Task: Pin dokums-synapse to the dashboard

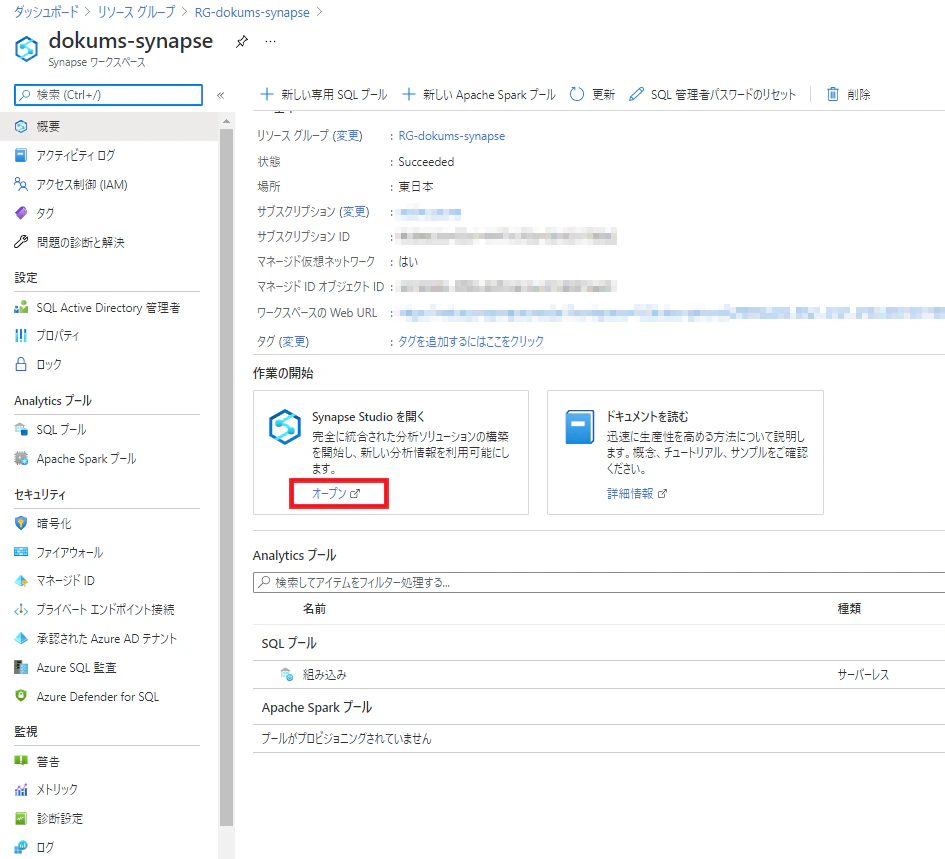Action: [x=242, y=42]
